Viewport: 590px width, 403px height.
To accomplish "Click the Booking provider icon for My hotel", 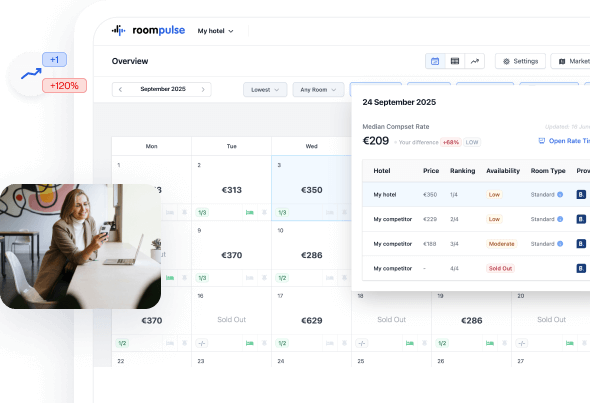I will pyautogui.click(x=581, y=195).
